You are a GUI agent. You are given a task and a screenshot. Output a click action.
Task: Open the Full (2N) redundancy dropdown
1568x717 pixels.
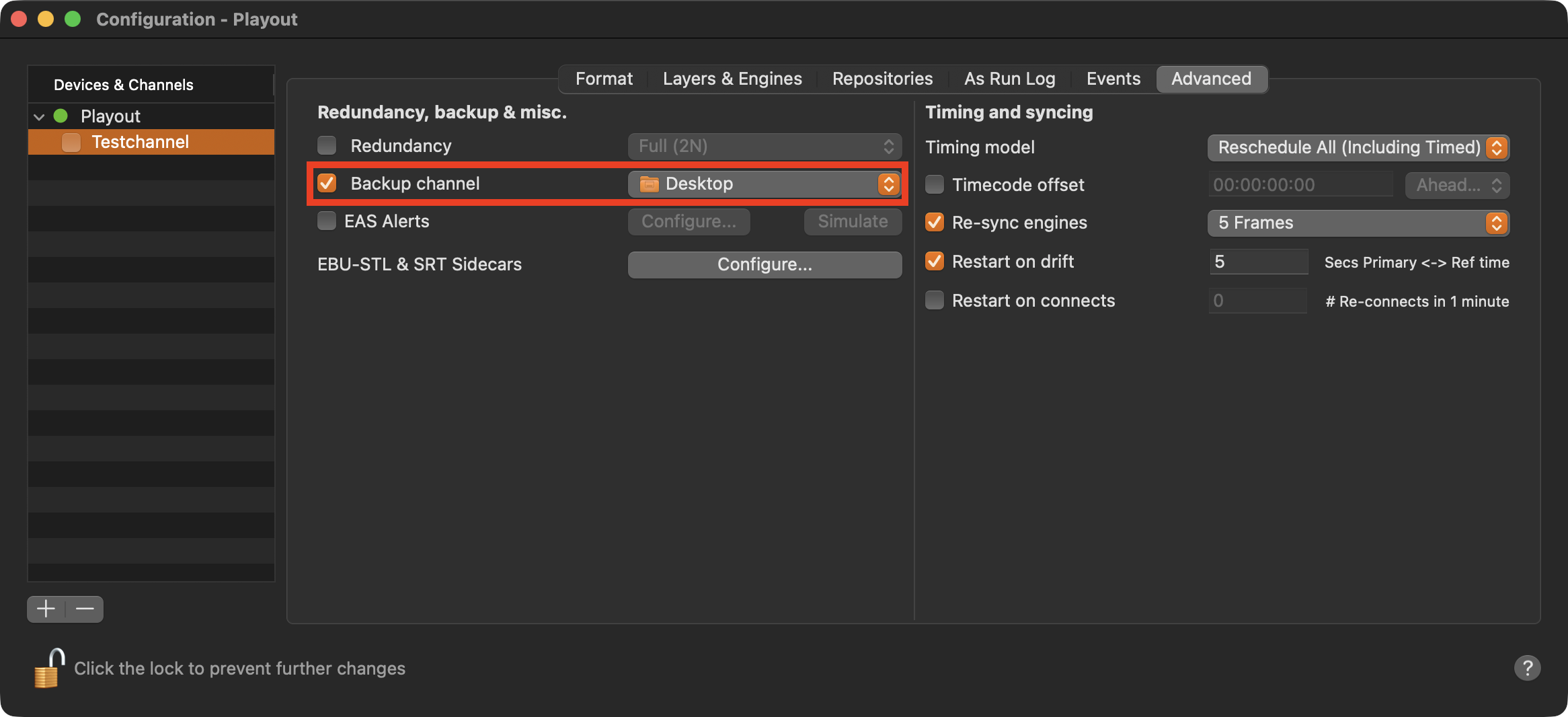(x=765, y=146)
